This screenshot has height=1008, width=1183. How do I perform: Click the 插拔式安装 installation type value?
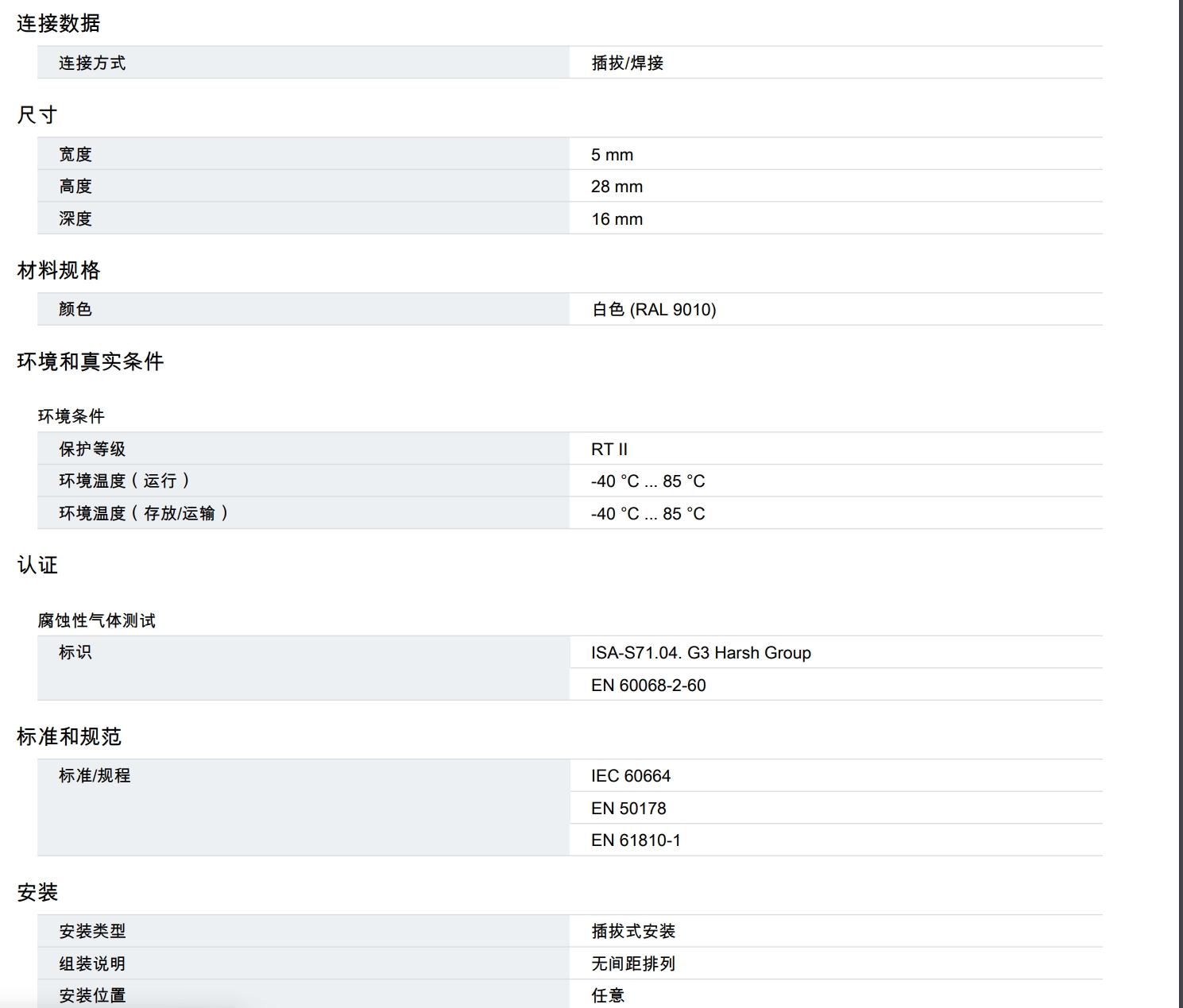coord(632,931)
